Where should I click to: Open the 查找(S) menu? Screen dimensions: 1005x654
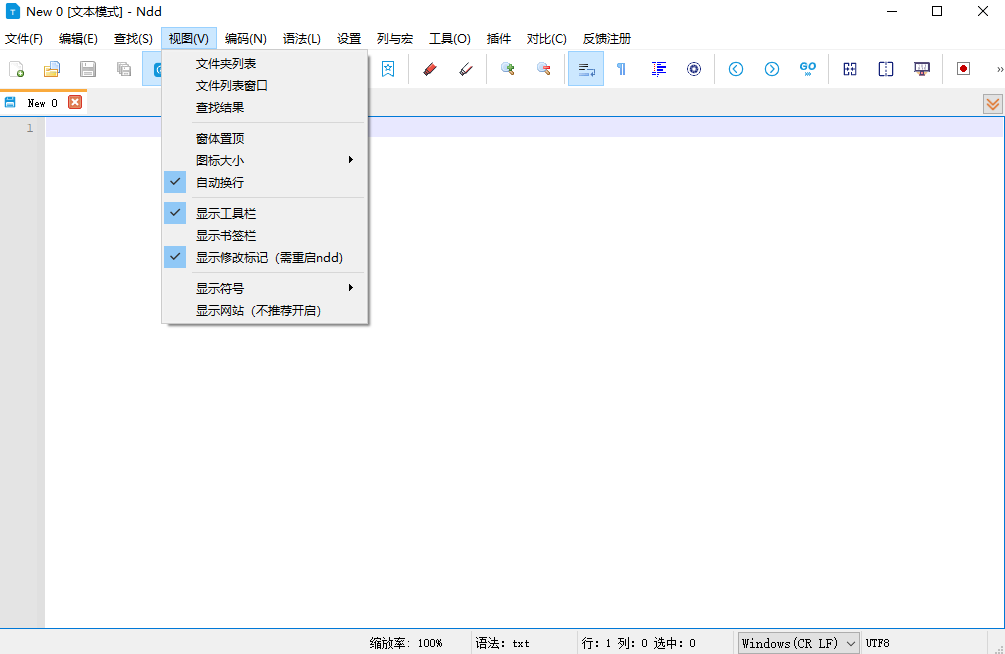pyautogui.click(x=133, y=38)
